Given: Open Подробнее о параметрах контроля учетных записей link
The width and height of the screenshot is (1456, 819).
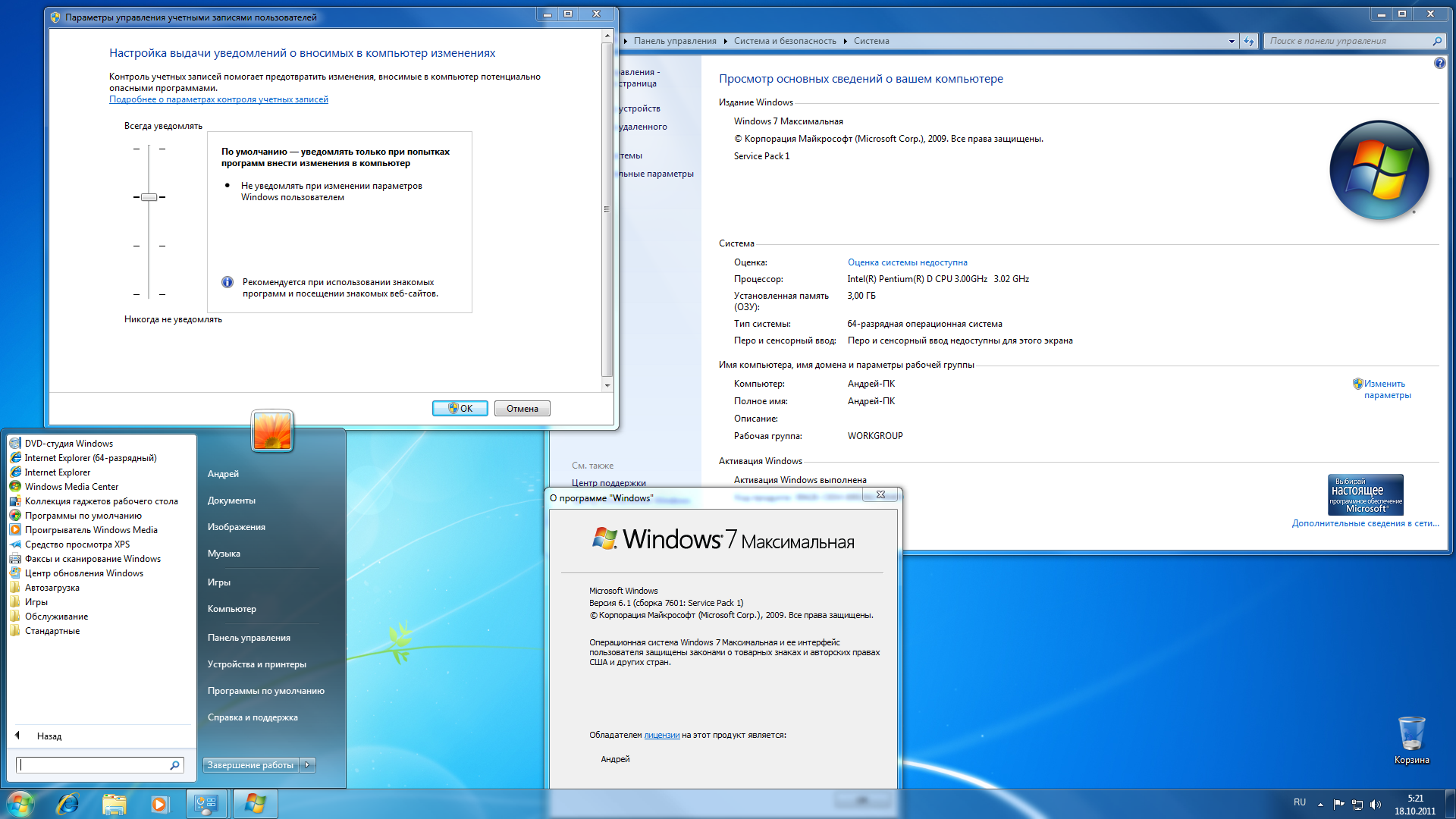Looking at the screenshot, I should (218, 99).
